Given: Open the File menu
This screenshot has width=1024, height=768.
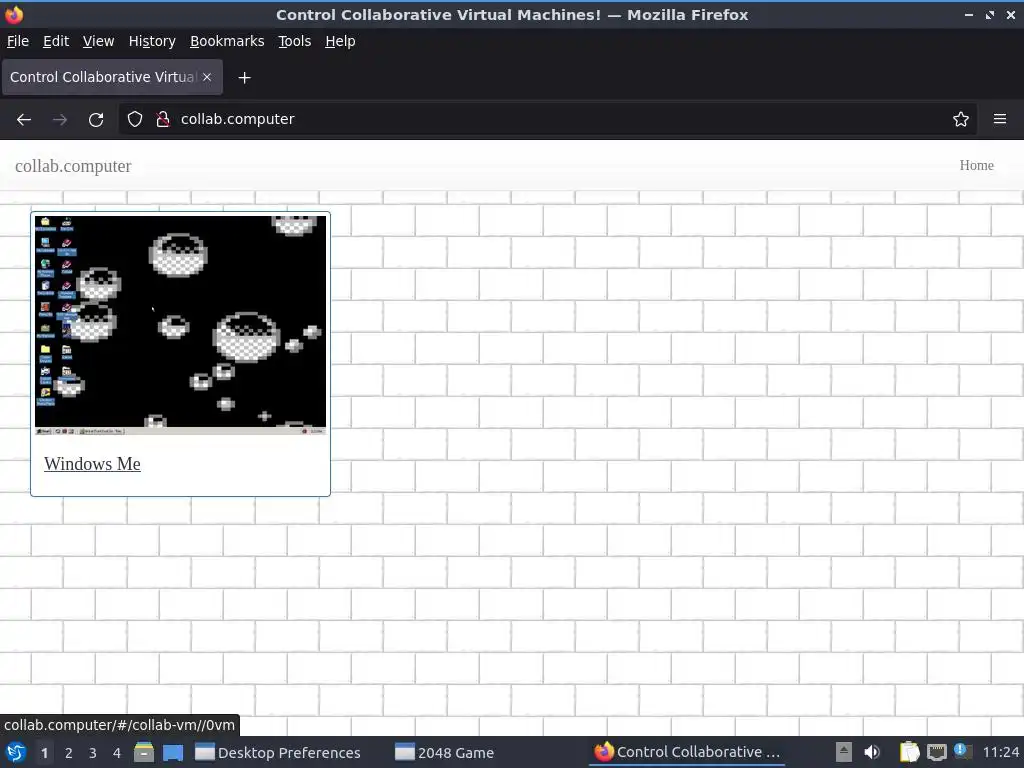Looking at the screenshot, I should click(x=18, y=41).
